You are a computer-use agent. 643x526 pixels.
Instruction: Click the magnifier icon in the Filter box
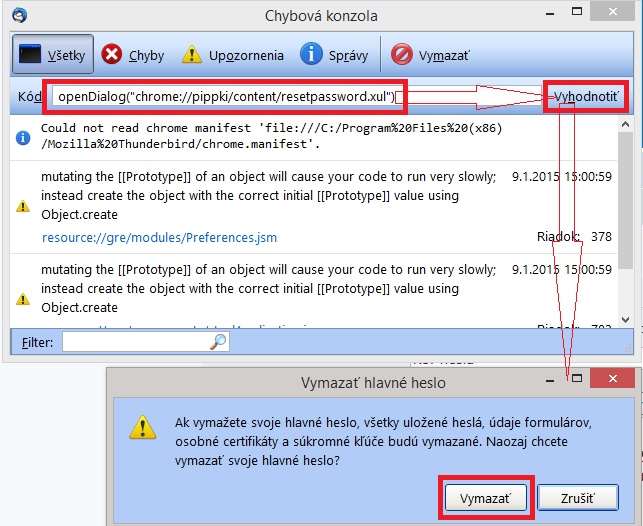click(218, 342)
